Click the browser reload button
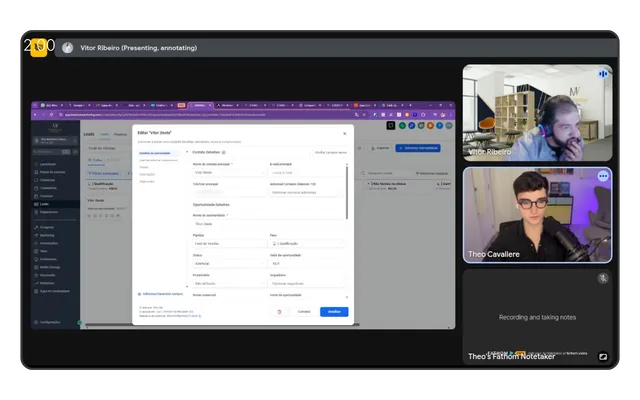640x400 pixels. click(51, 115)
